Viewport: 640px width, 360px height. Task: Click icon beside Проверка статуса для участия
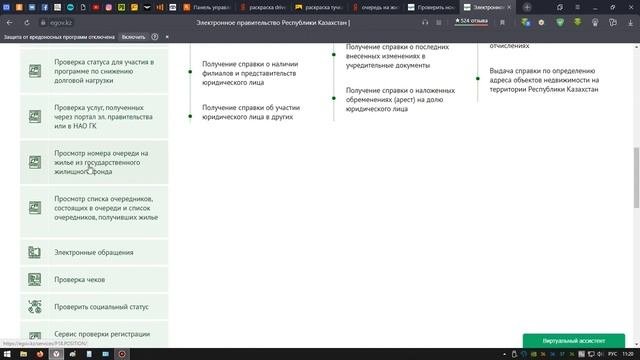pos(35,71)
